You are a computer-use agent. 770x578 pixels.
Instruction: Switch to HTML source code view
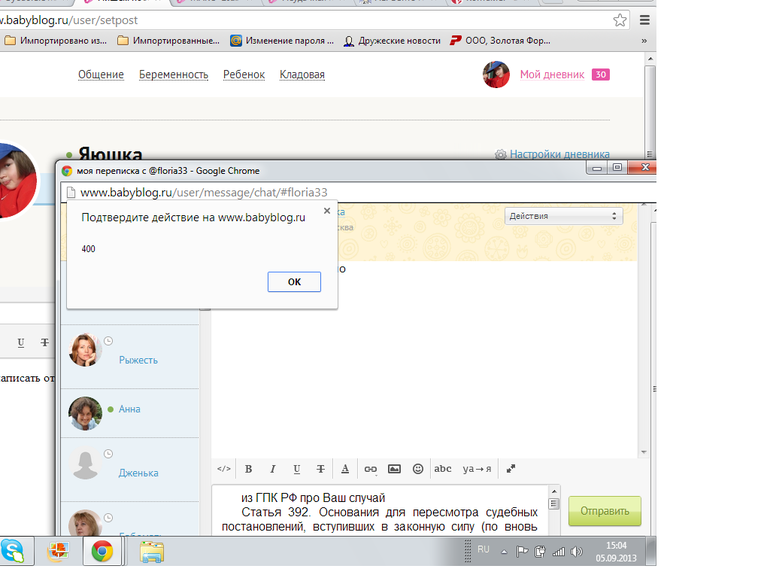[224, 468]
